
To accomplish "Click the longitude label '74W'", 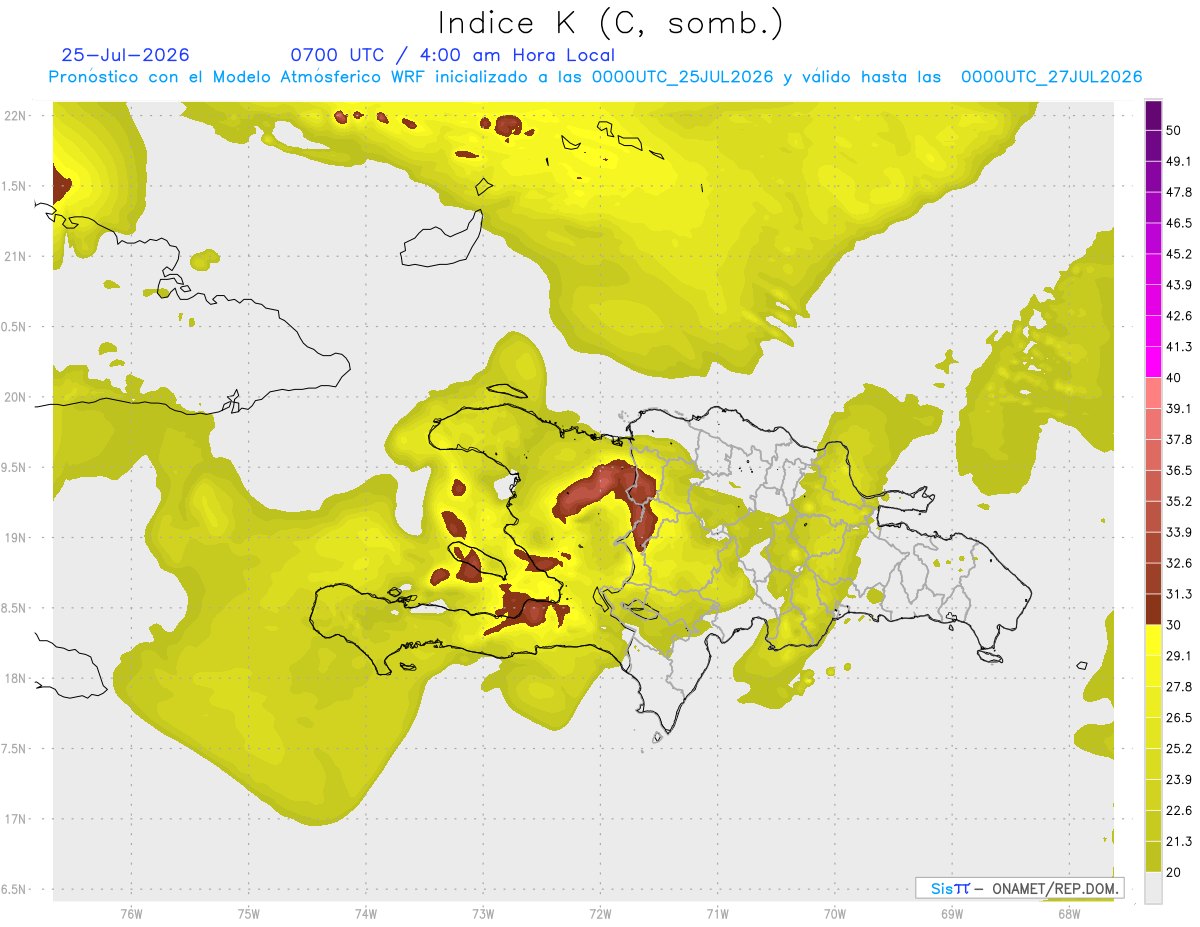I will (x=366, y=913).
